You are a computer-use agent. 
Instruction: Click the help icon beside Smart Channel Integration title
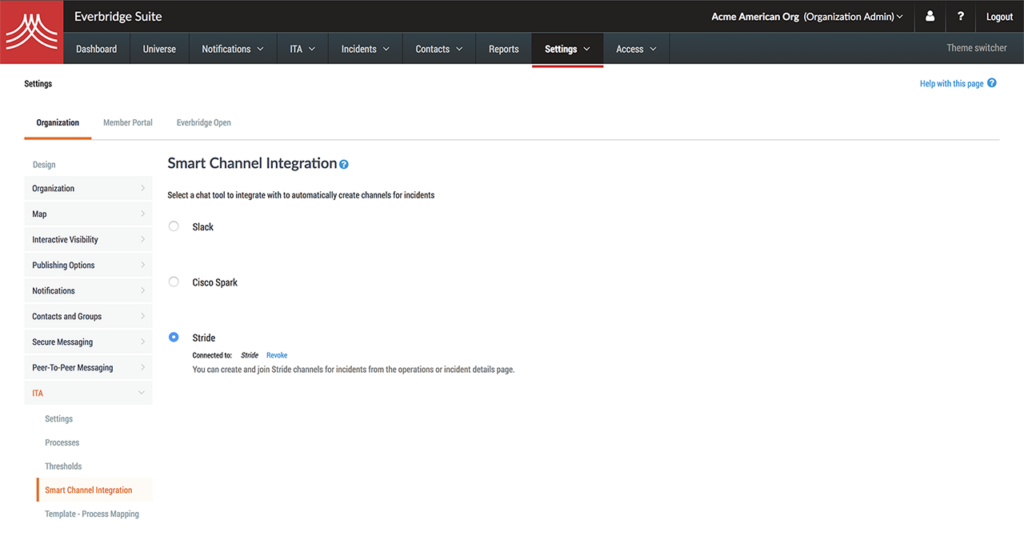coord(344,165)
